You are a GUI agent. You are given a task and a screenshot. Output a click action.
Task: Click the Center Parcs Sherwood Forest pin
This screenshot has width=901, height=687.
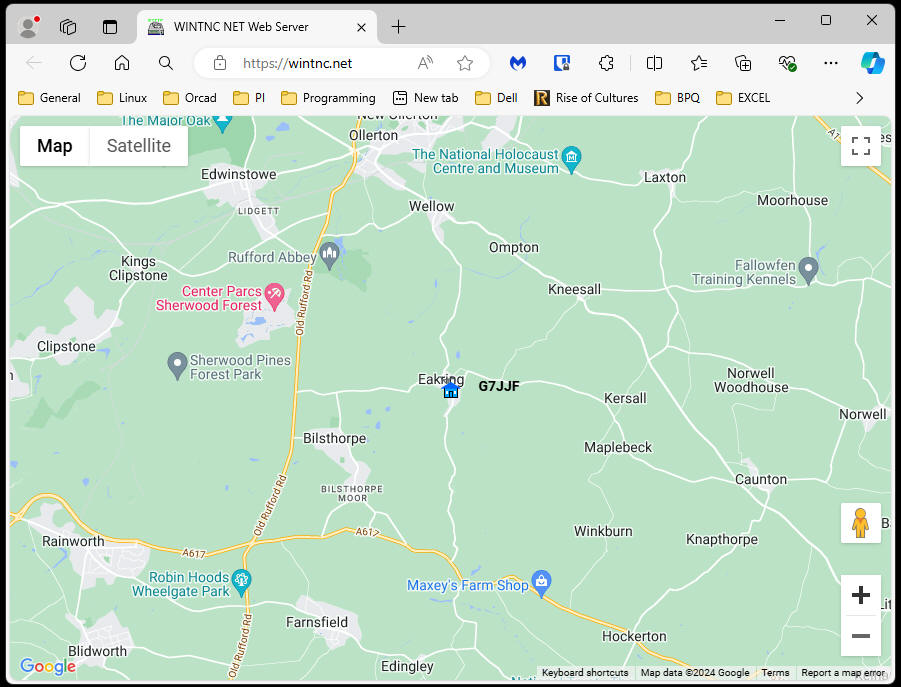tap(274, 294)
